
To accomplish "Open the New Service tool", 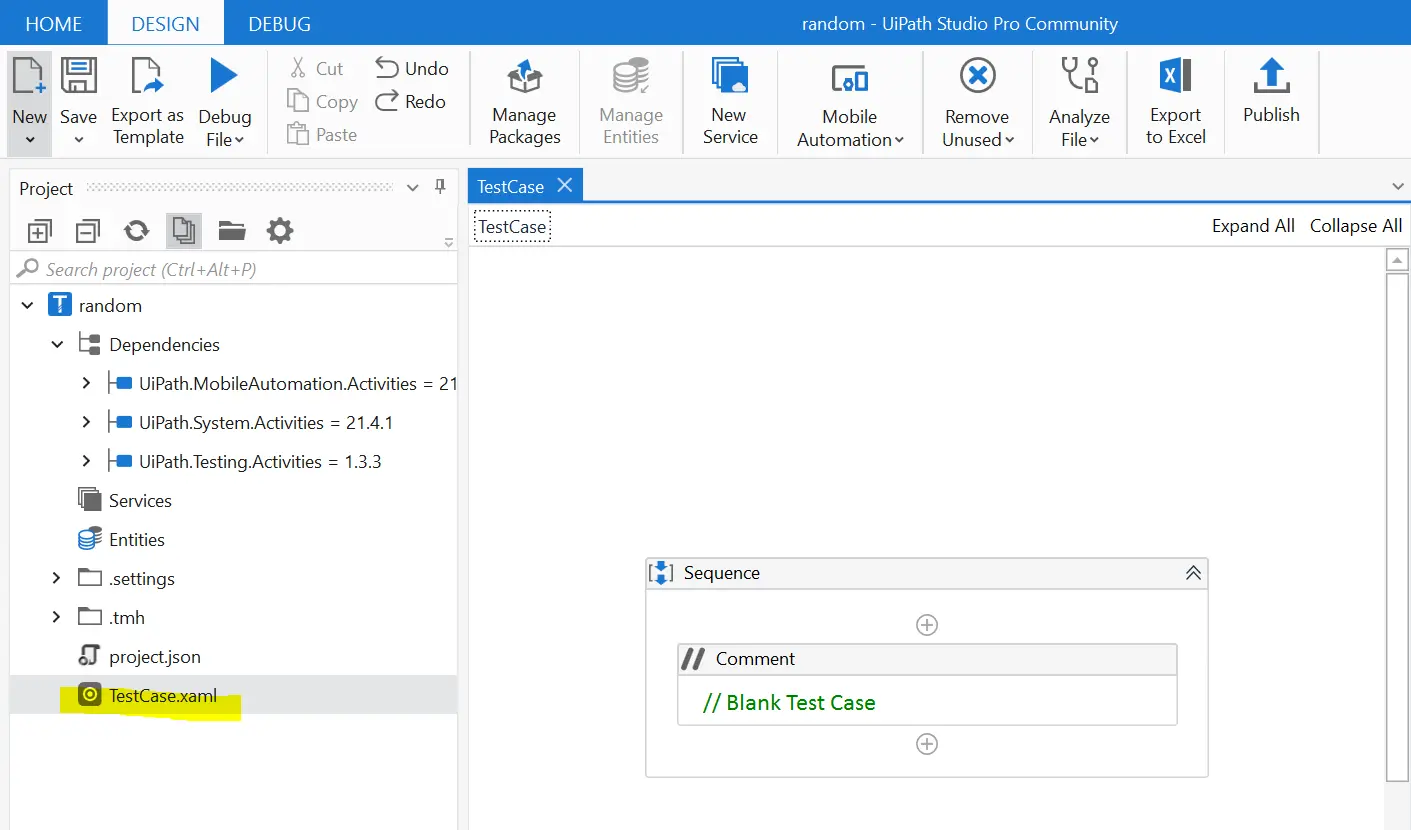I will (x=729, y=78).
